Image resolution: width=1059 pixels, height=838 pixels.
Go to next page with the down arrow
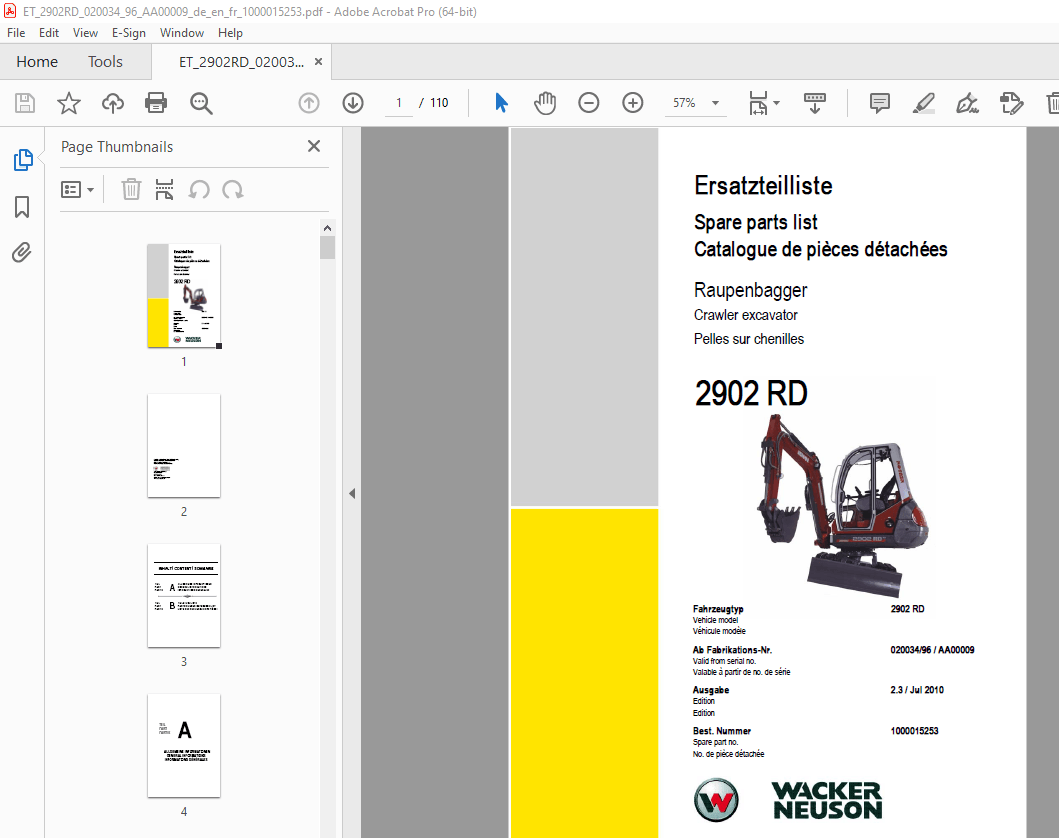(352, 103)
